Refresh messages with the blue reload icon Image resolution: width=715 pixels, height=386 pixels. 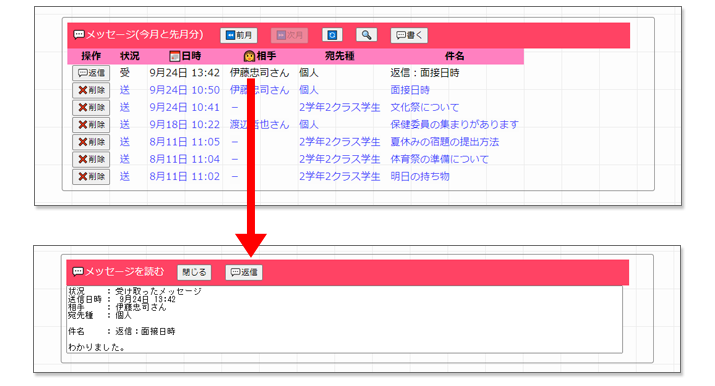click(x=332, y=35)
